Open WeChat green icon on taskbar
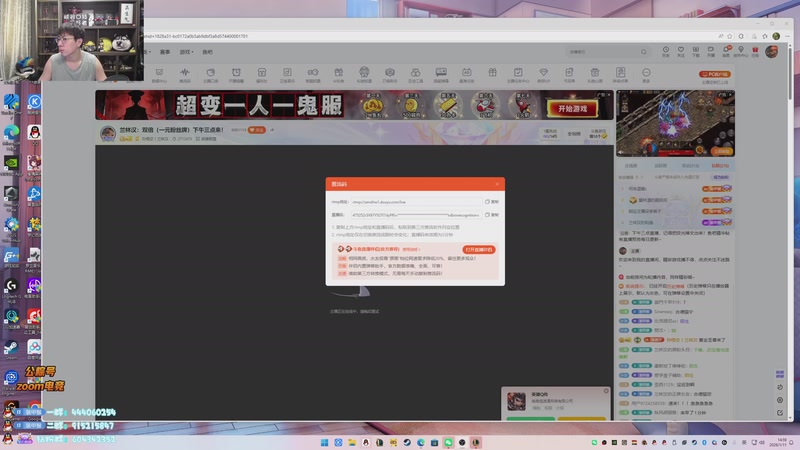Screen dimensions: 800x450 coord(448,442)
